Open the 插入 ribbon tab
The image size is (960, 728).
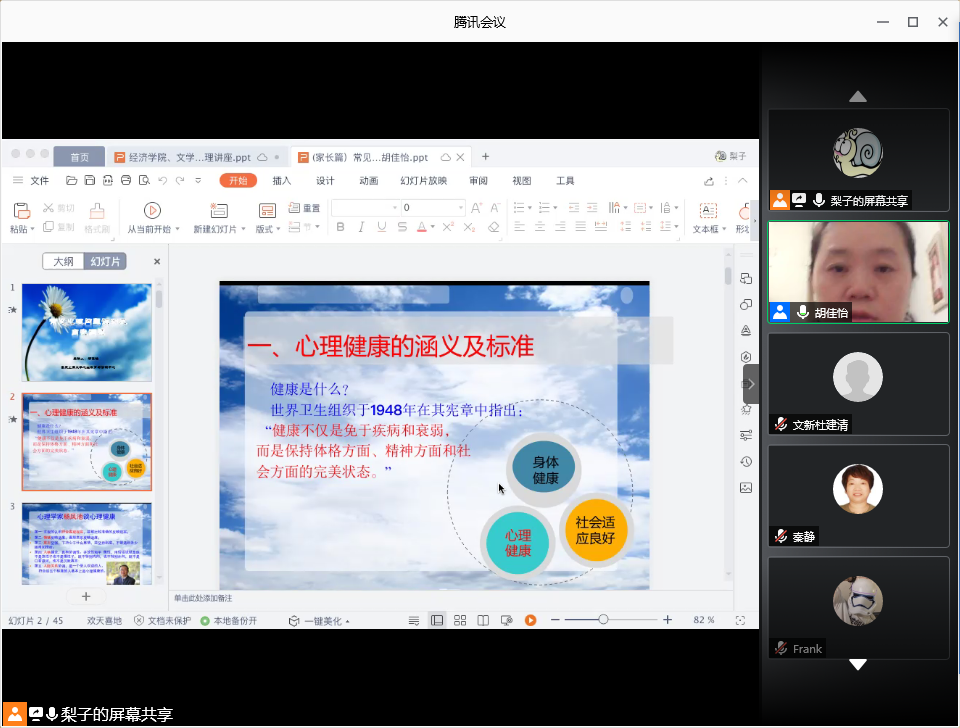(x=282, y=181)
